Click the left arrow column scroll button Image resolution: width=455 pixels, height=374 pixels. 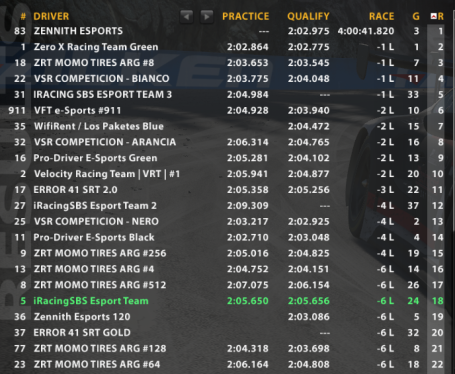186,16
